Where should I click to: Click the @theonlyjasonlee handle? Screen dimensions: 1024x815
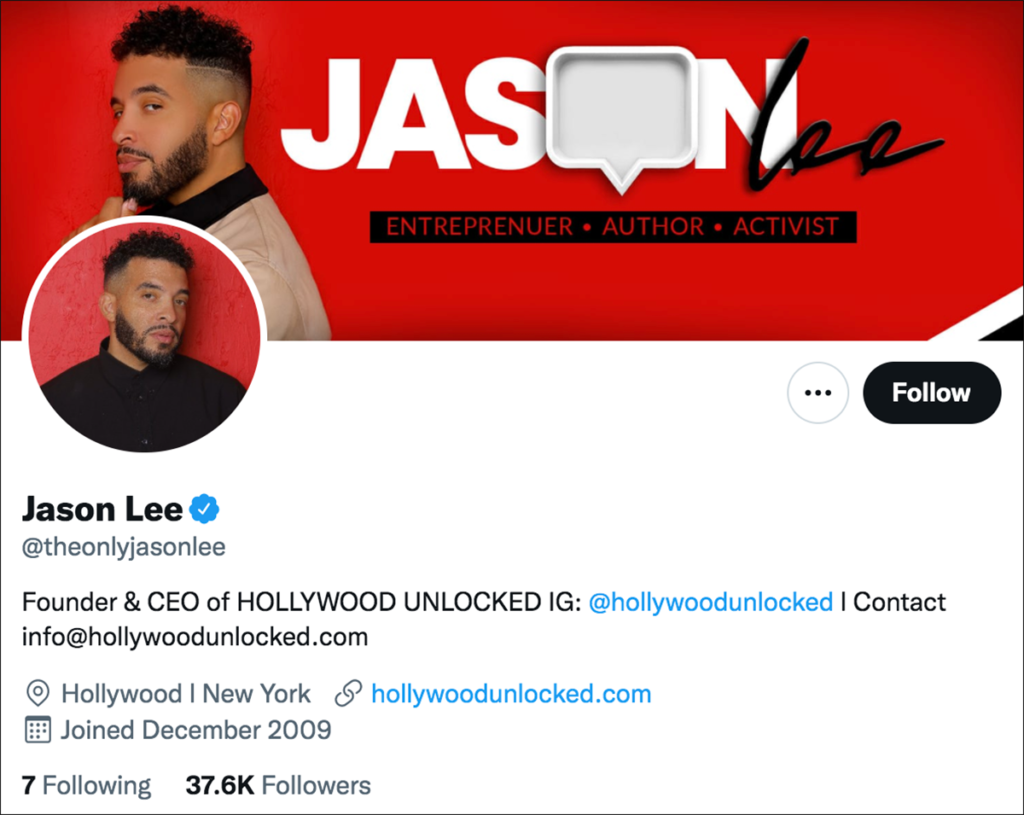pos(124,547)
